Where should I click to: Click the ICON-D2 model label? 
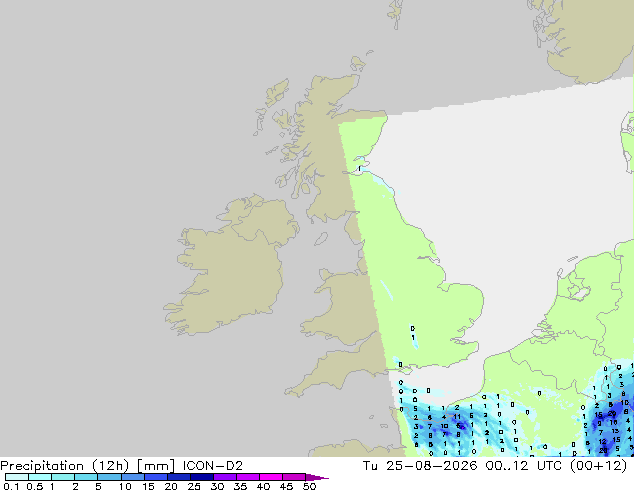point(213,466)
